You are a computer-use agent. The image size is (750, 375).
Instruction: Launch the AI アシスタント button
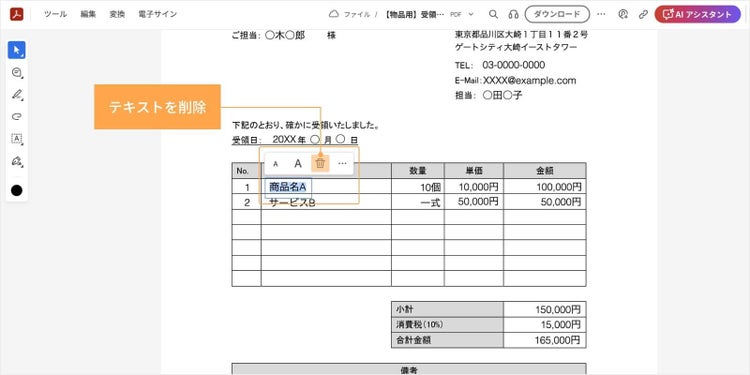(x=697, y=14)
